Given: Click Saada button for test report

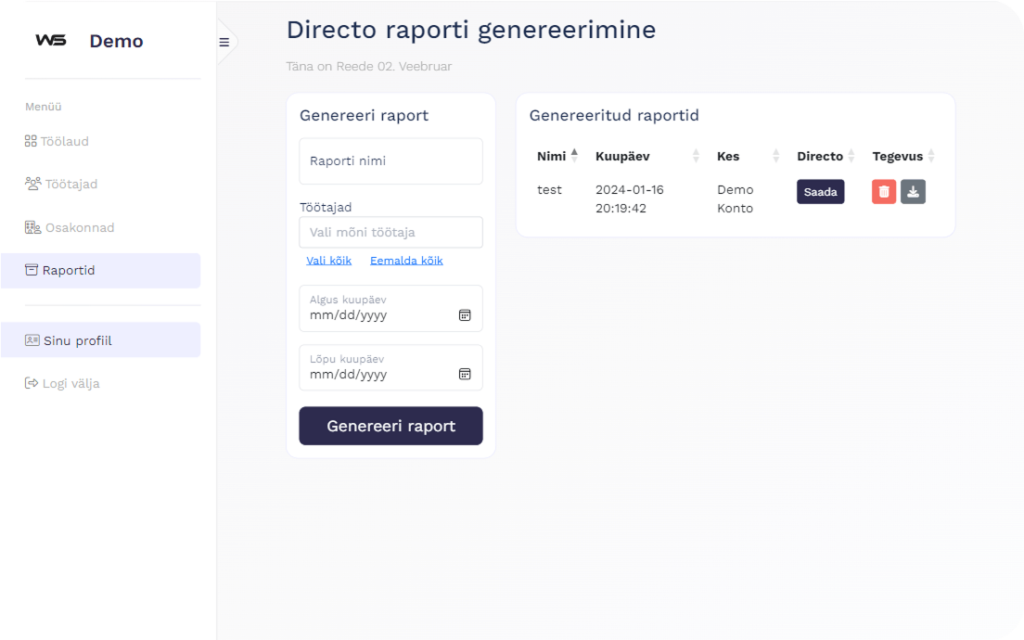Looking at the screenshot, I should (x=820, y=192).
